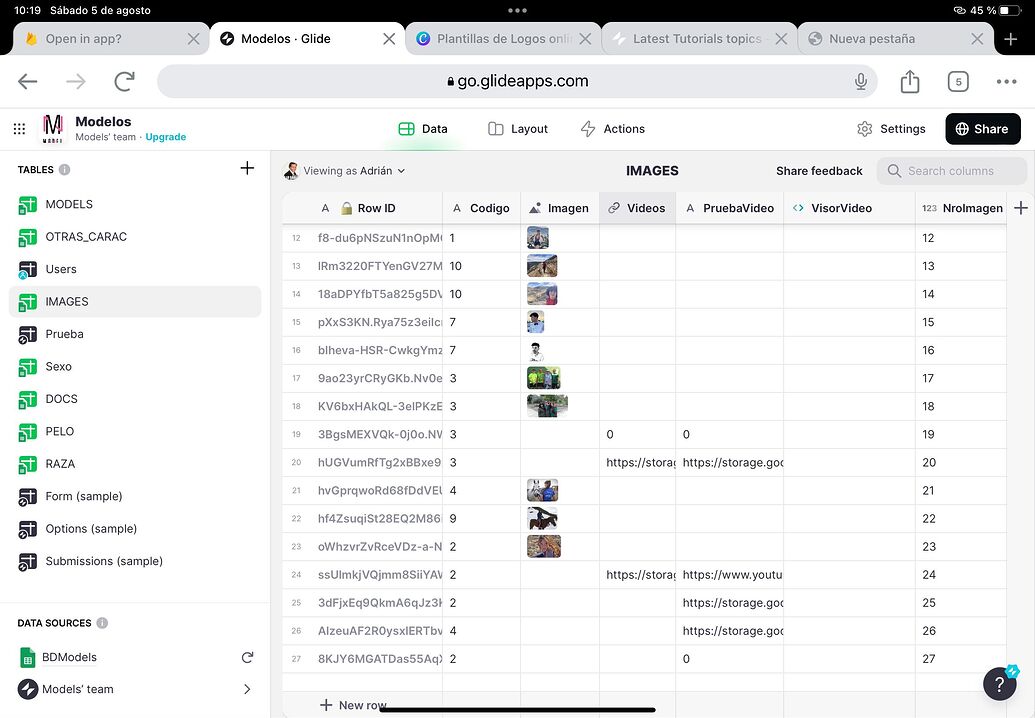This screenshot has width=1035, height=718.
Task: Click the link icon in the Videos column header
Action: pyautogui.click(x=611, y=207)
